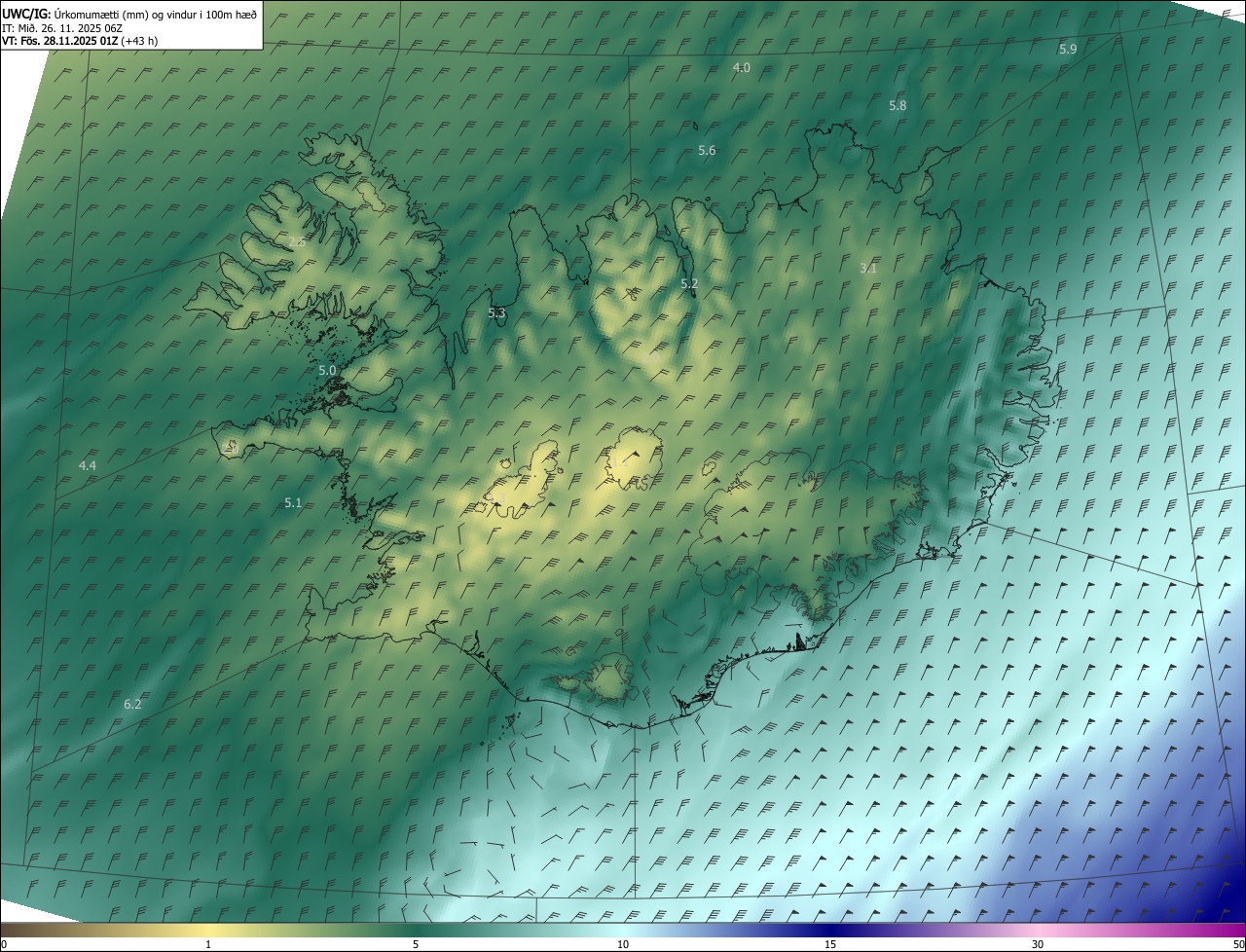Click the 2.8 value over the Westfjords
The width and height of the screenshot is (1246, 952).
tap(297, 241)
